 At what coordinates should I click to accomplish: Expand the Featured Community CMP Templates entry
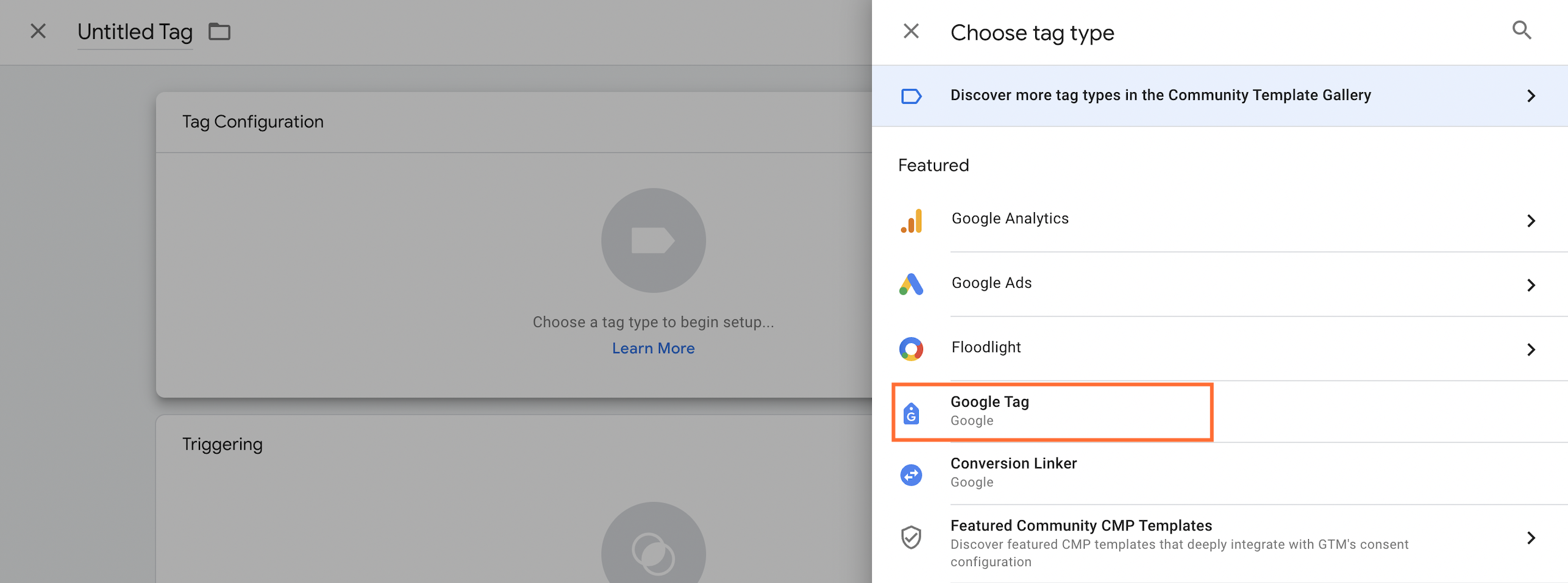pyautogui.click(x=1532, y=538)
